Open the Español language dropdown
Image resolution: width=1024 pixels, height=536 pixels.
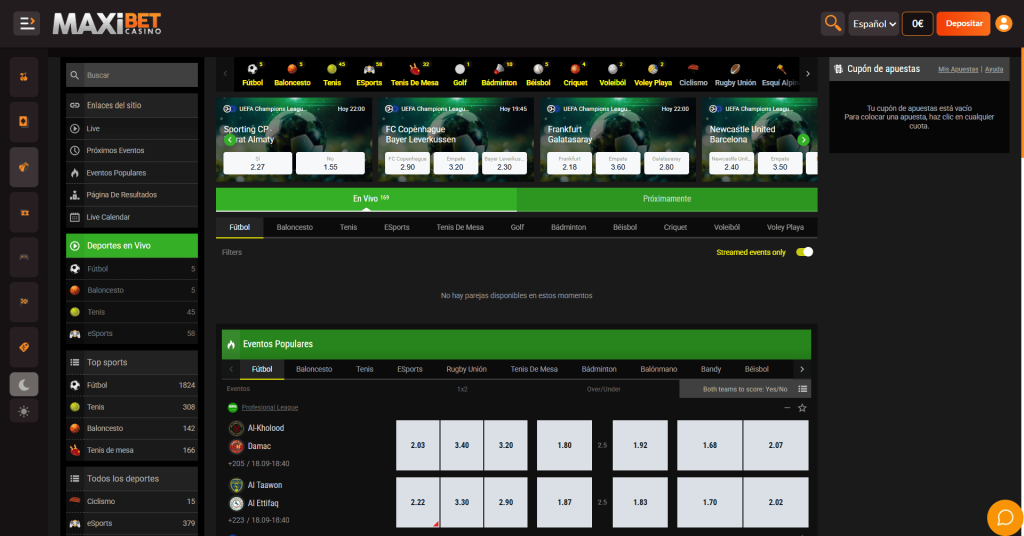click(x=873, y=23)
